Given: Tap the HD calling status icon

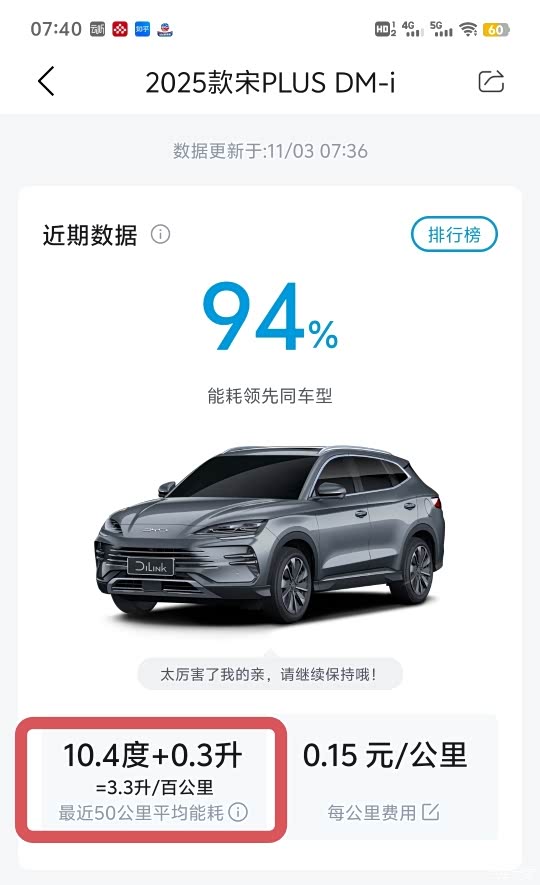Looking at the screenshot, I should tap(385, 29).
